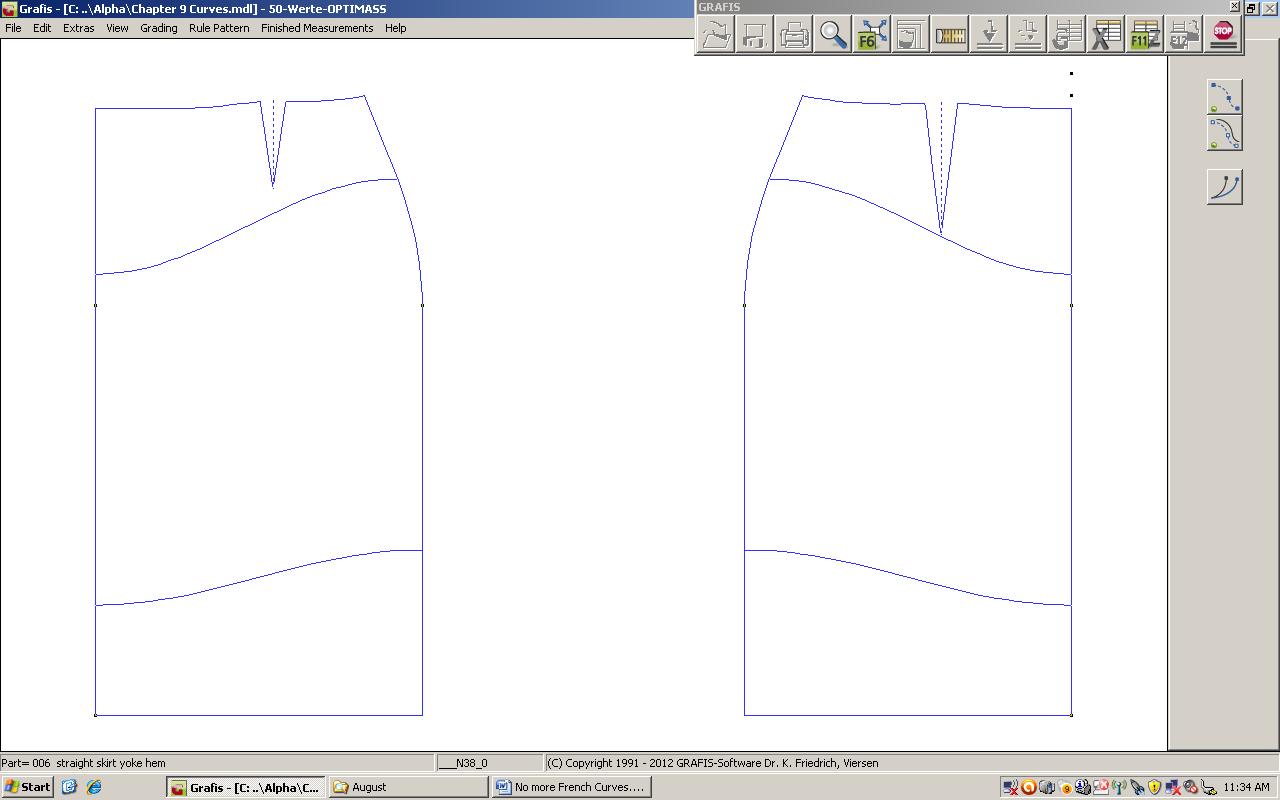1280x800 pixels.
Task: Switch to Grafis taskbar button
Action: (246, 787)
